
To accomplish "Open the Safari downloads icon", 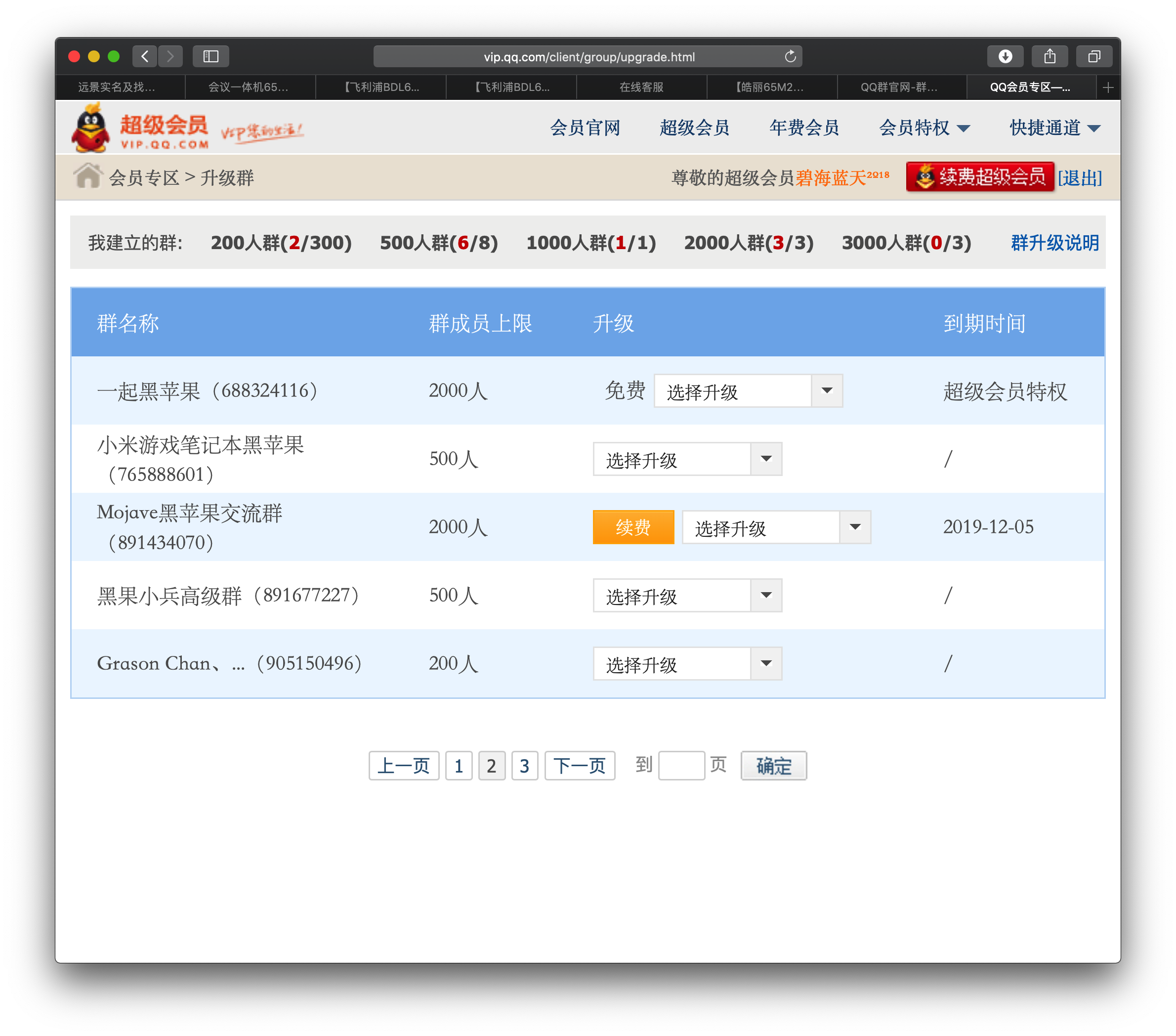I will coord(1005,56).
